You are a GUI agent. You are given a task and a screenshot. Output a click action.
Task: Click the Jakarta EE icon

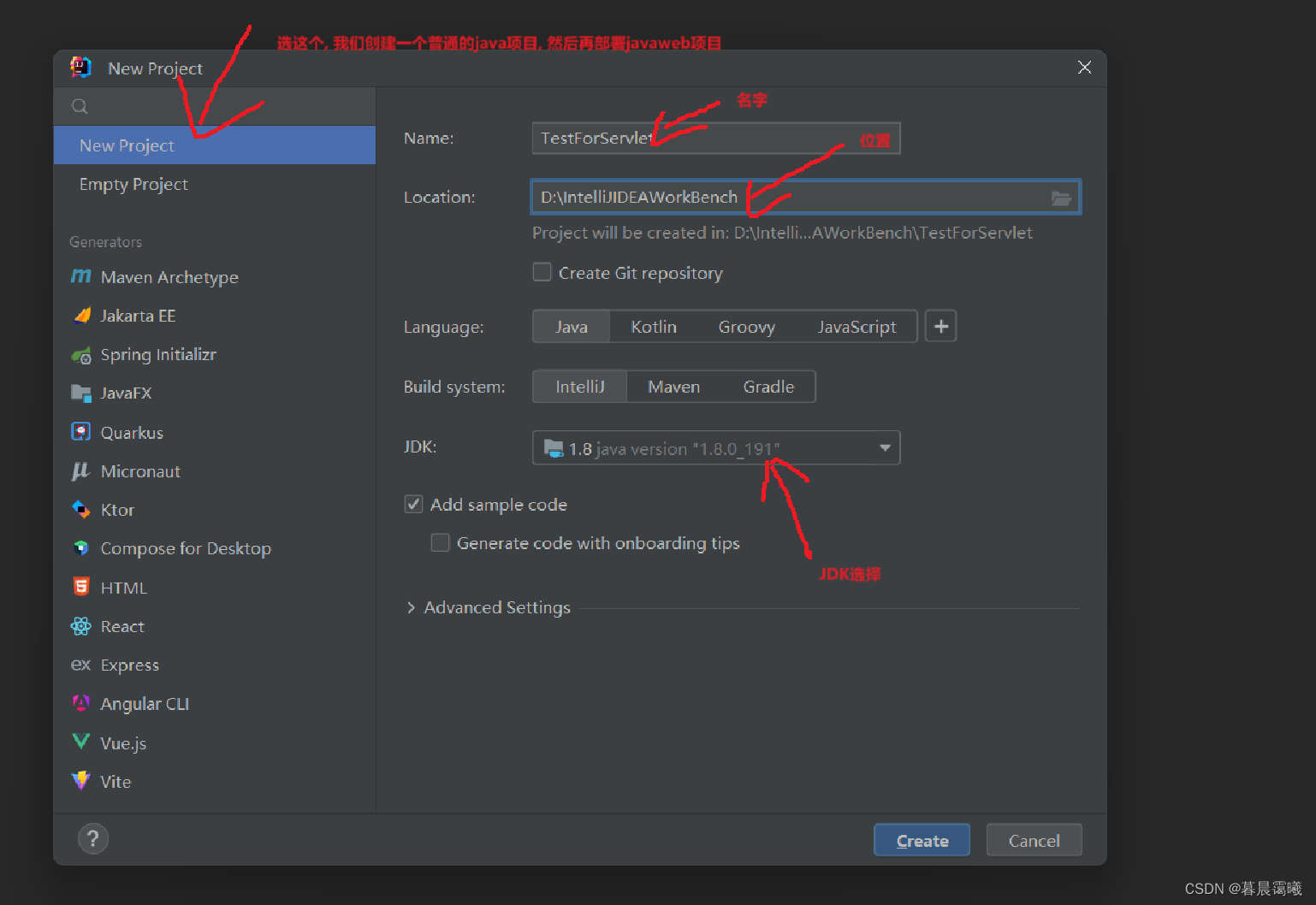pyautogui.click(x=81, y=316)
